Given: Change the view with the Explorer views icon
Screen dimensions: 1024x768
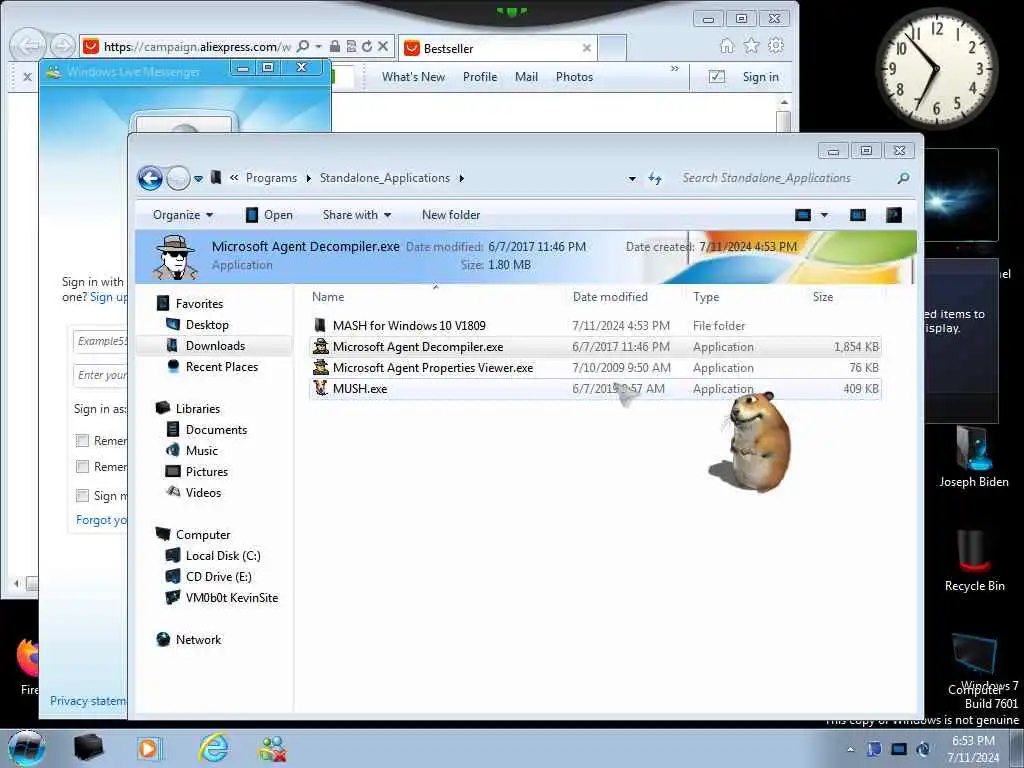Looking at the screenshot, I should coord(803,215).
